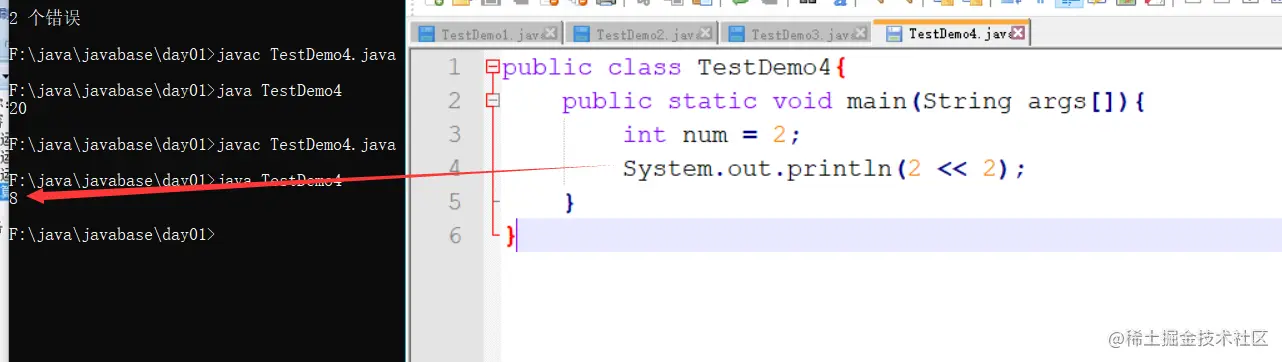Click the 'void' keyword on line 2
The width and height of the screenshot is (1282, 362).
pos(802,102)
